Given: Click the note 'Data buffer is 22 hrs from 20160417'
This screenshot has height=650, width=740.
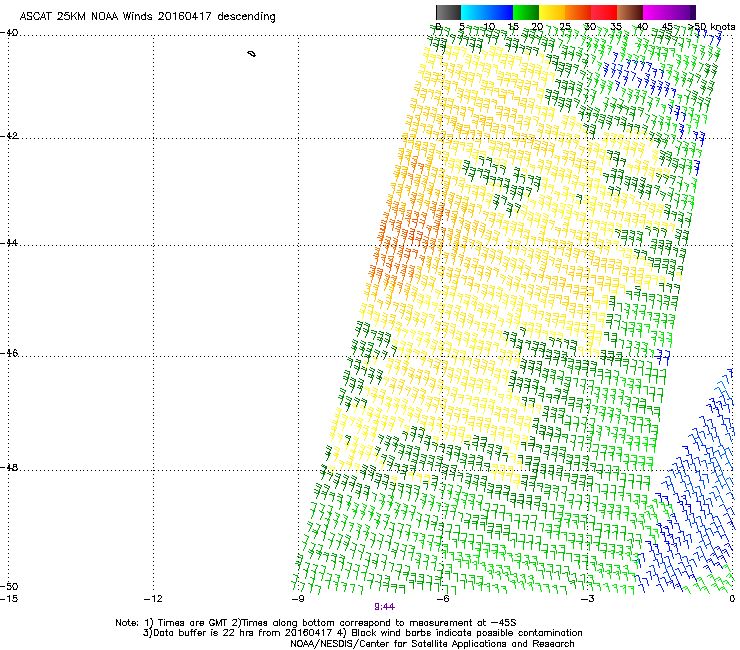Looking at the screenshot, I should pos(242,633).
